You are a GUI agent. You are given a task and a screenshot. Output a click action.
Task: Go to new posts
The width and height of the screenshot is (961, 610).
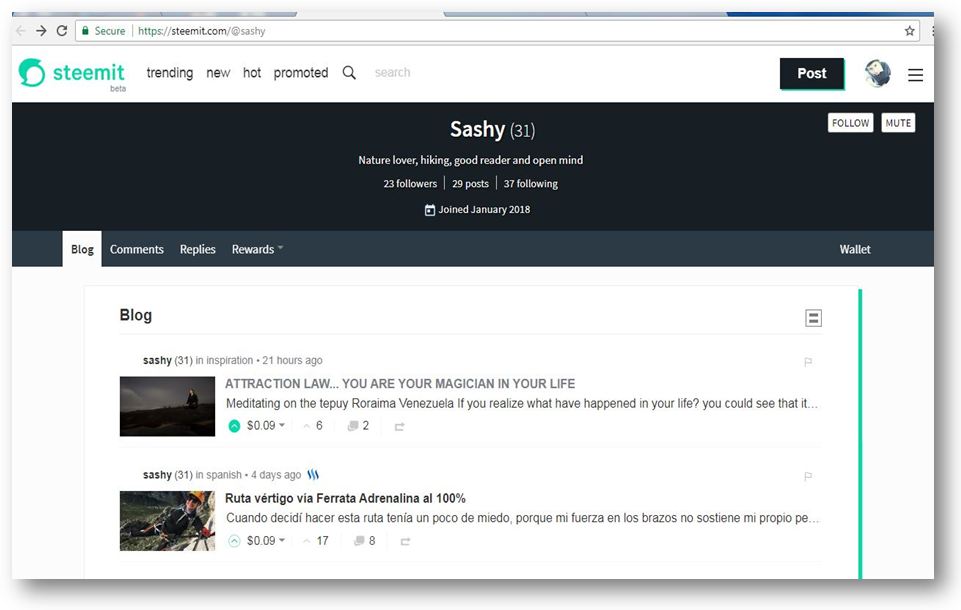[x=218, y=73]
